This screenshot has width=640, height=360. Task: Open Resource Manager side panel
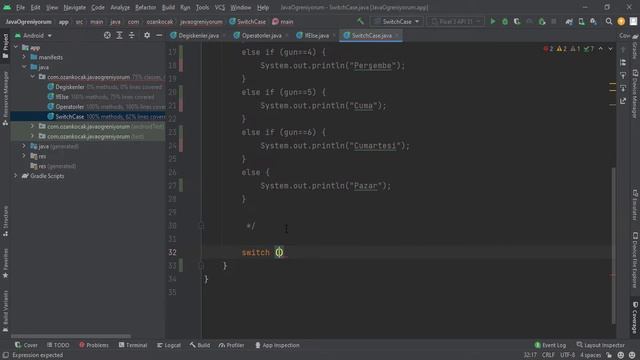(x=5, y=98)
